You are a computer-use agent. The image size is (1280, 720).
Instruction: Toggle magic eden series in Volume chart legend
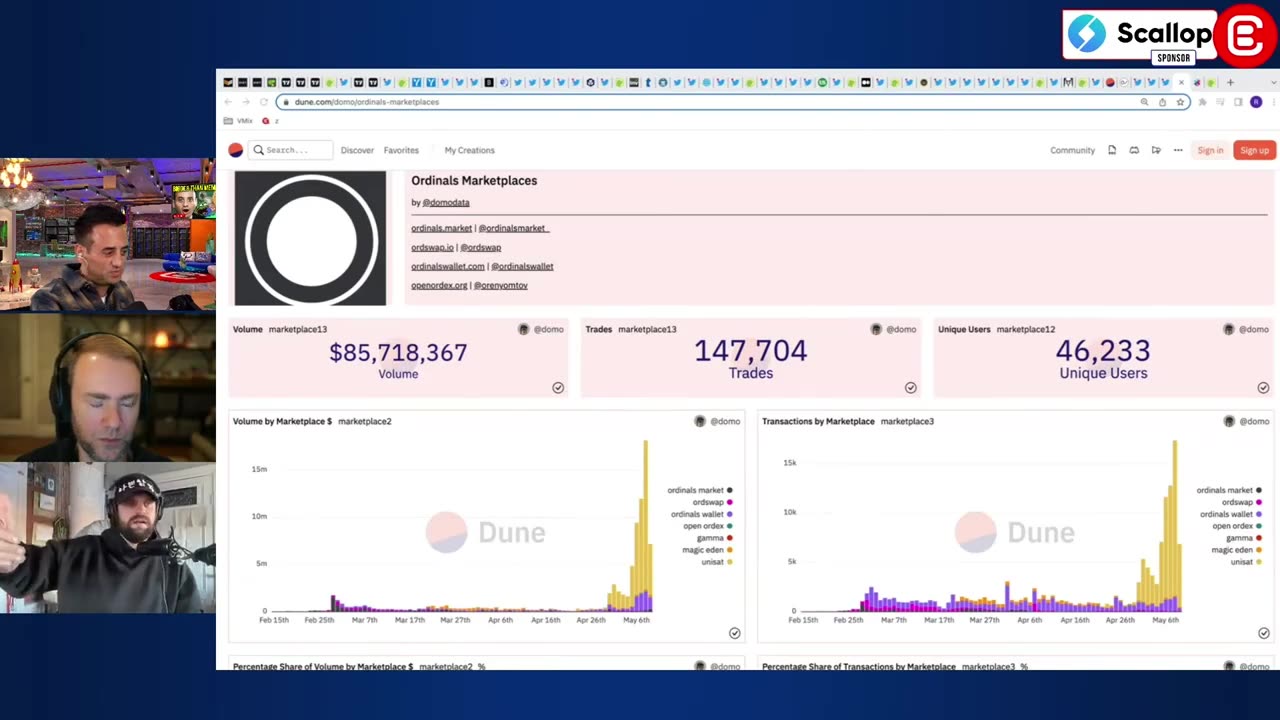point(707,550)
